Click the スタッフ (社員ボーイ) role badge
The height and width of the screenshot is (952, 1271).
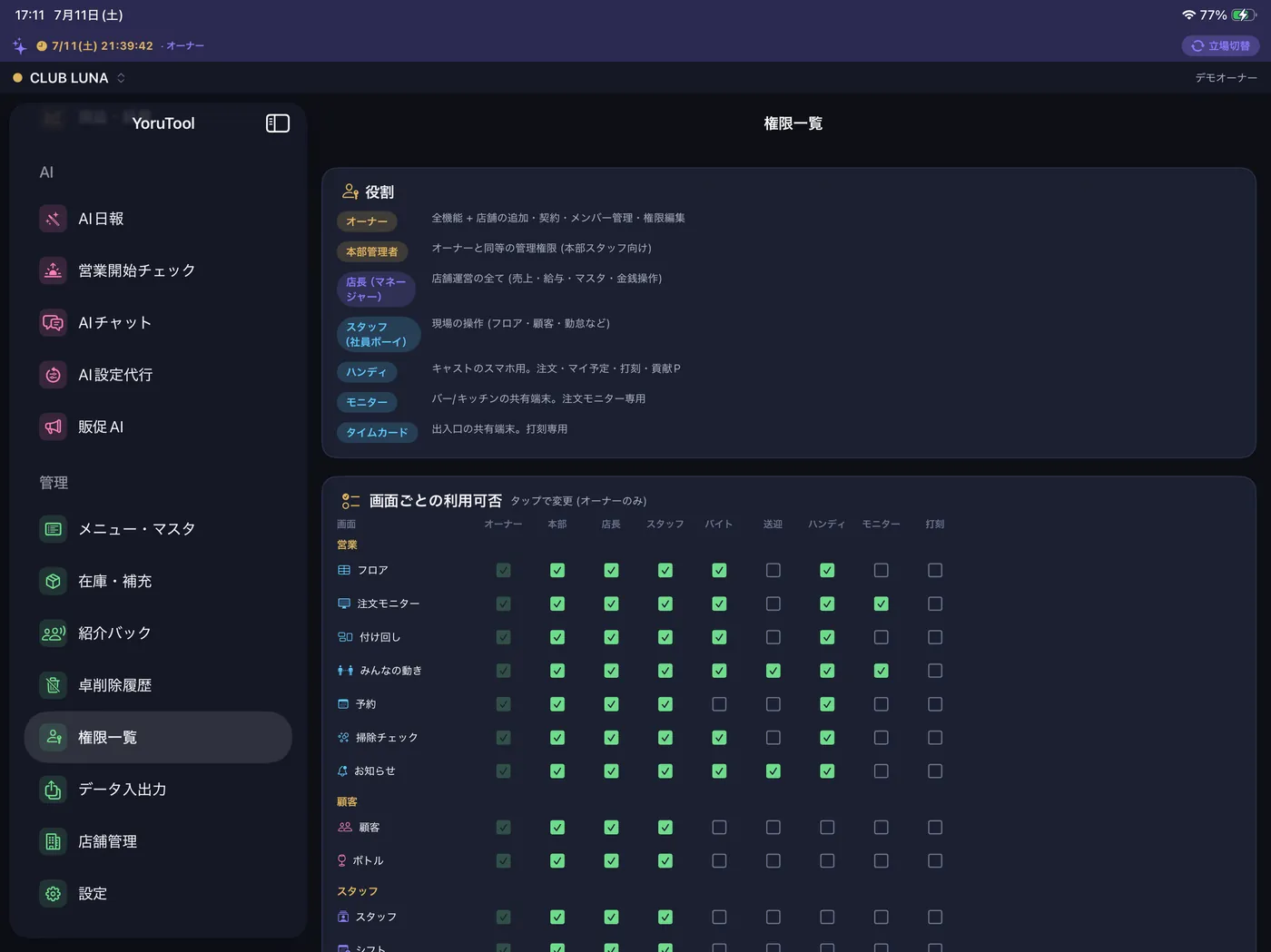(x=378, y=334)
